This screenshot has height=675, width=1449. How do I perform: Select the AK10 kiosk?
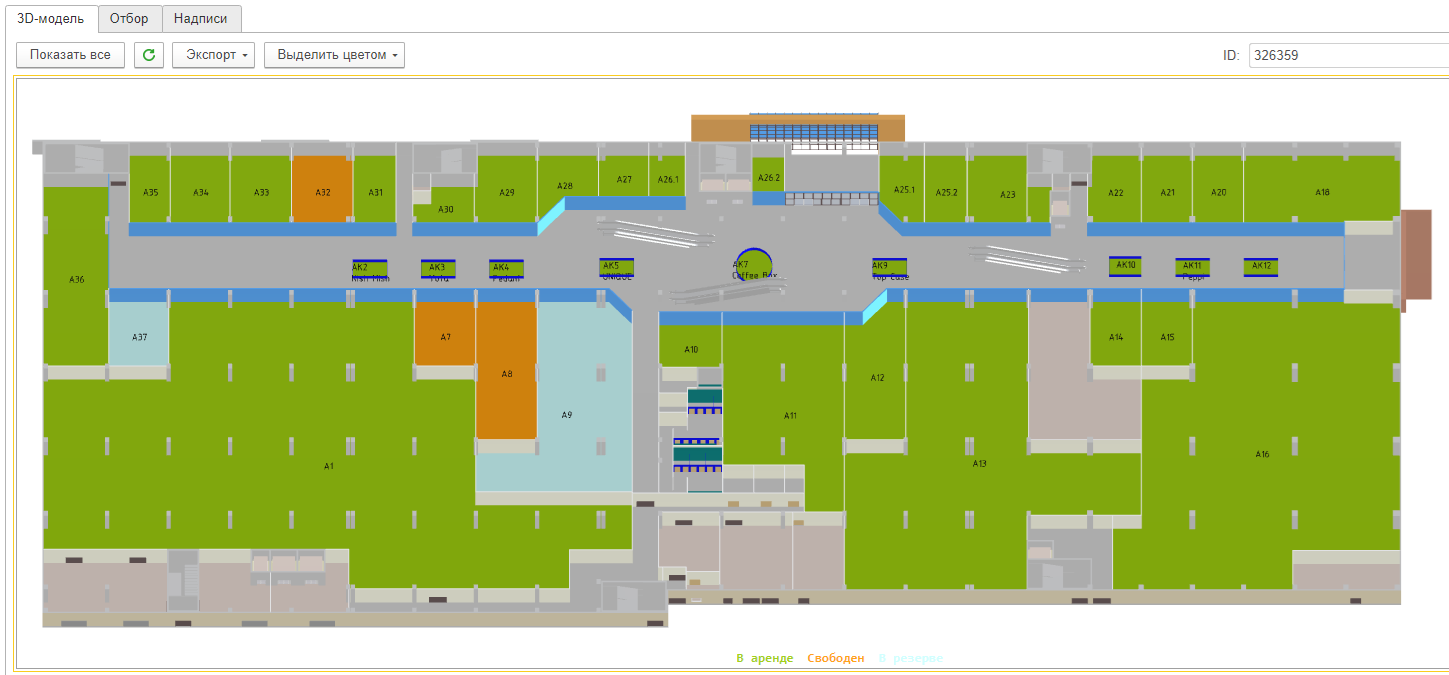[1125, 266]
